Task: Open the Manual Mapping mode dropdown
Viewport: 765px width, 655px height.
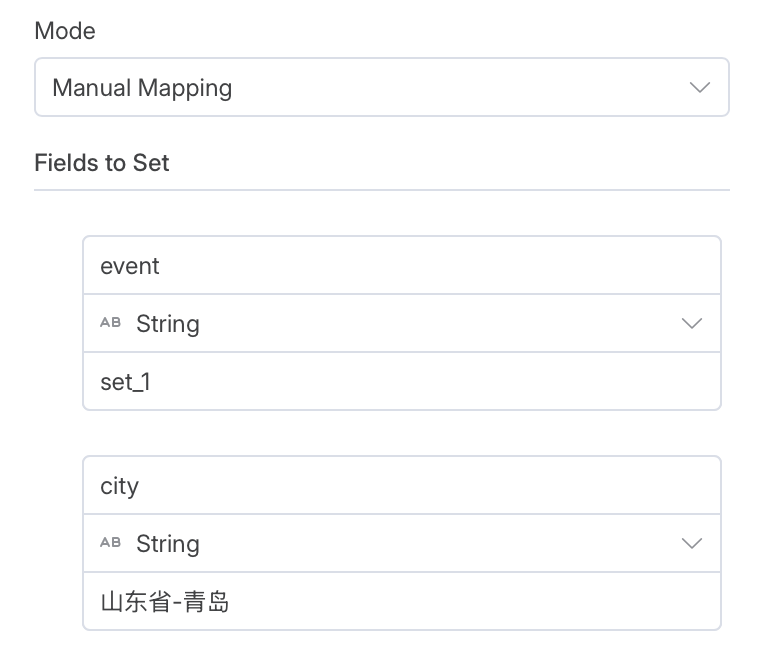Action: point(382,87)
